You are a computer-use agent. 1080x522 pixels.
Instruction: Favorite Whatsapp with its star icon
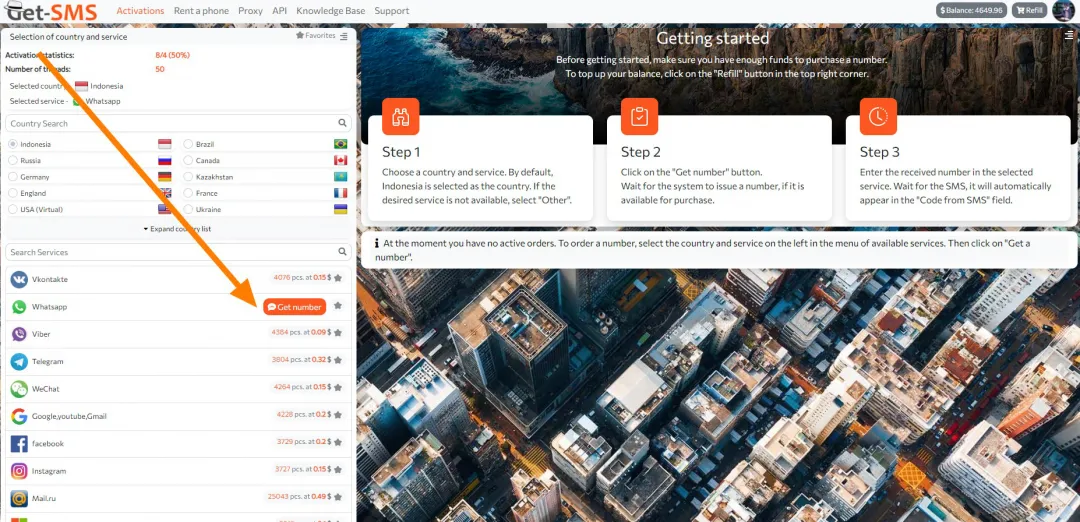[x=338, y=306]
